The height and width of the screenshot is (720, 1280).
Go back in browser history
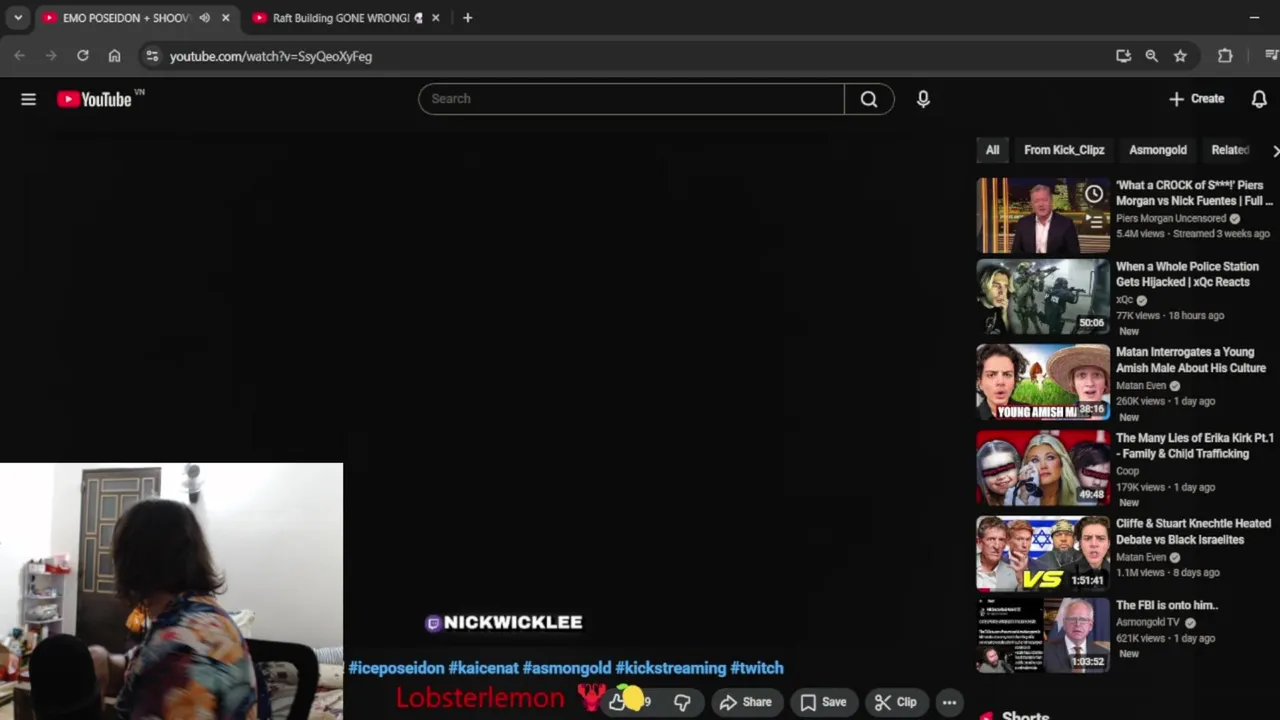point(19,56)
